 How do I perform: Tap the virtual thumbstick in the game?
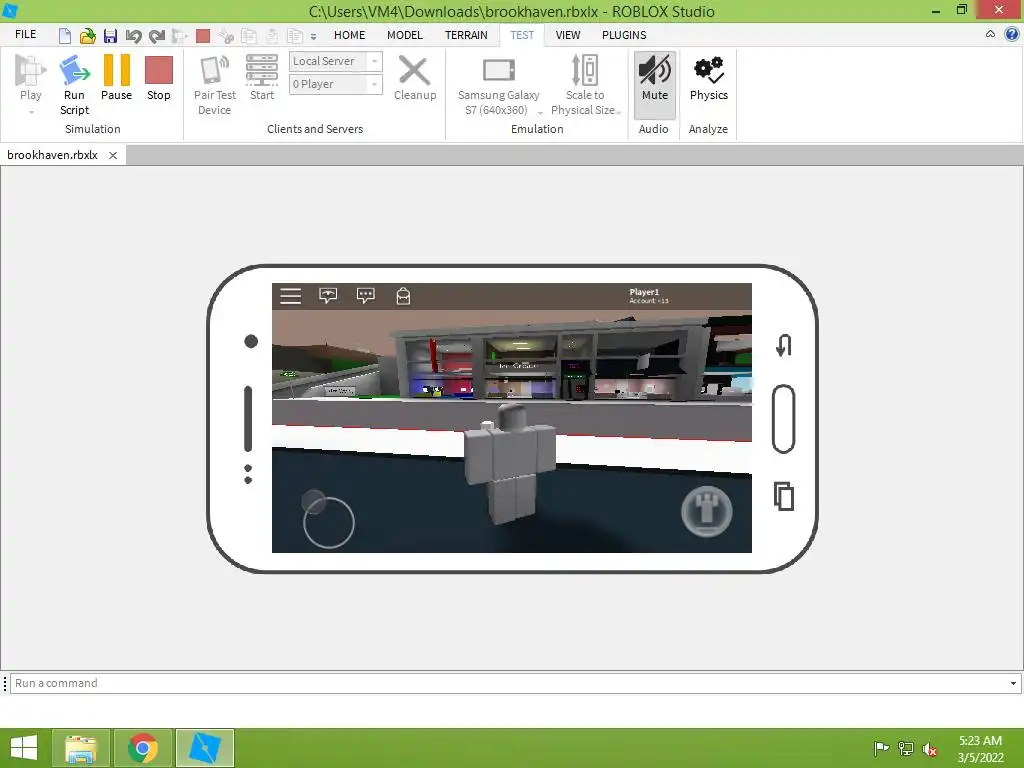tap(328, 522)
